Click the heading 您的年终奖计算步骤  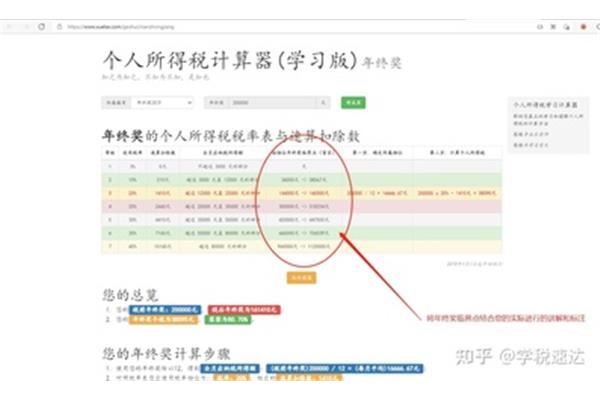(x=166, y=354)
